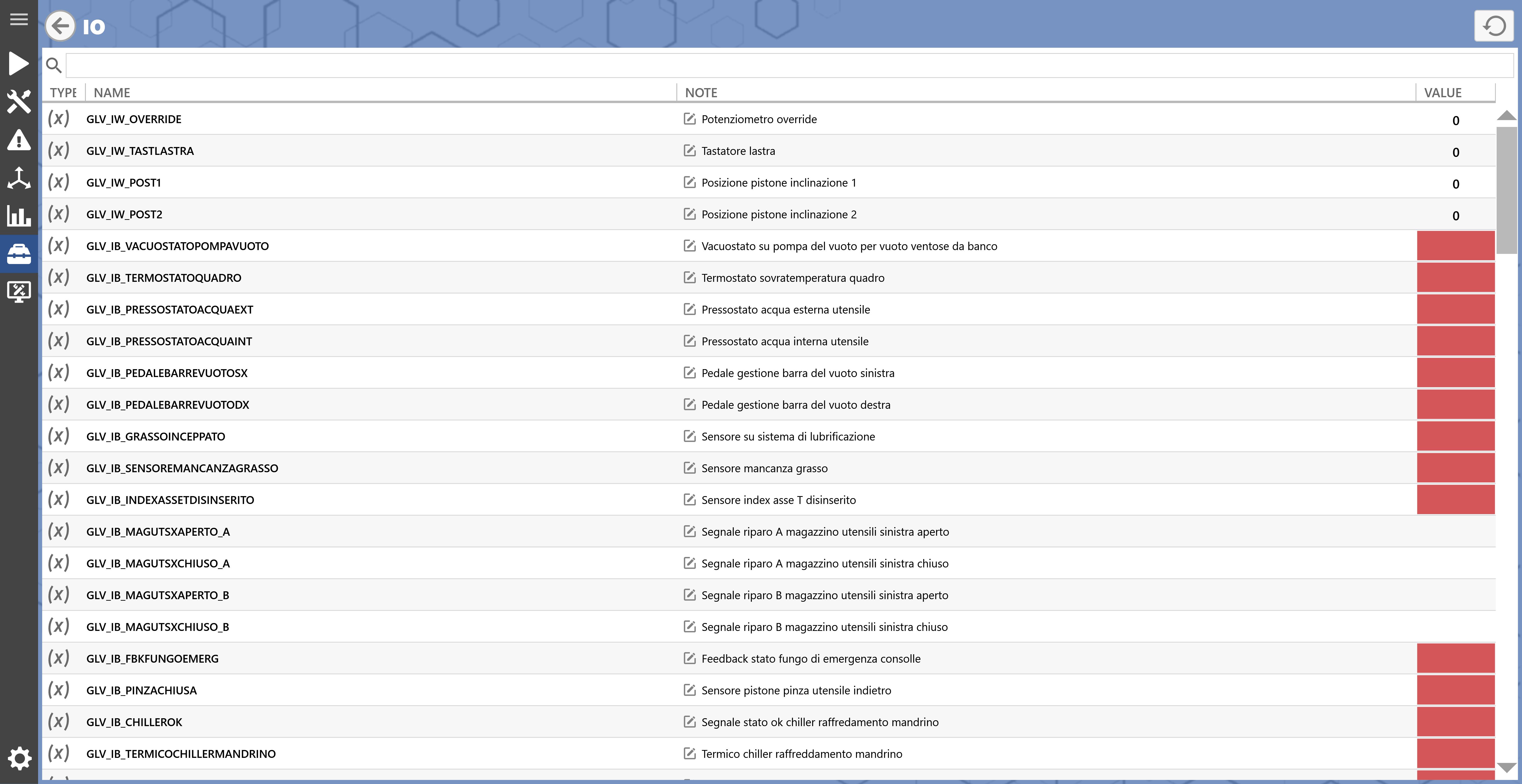Image resolution: width=1522 pixels, height=784 pixels.
Task: Click red value of GLV_IB_VACUOSTATOPOMPAVUOTO
Action: pyautogui.click(x=1456, y=246)
